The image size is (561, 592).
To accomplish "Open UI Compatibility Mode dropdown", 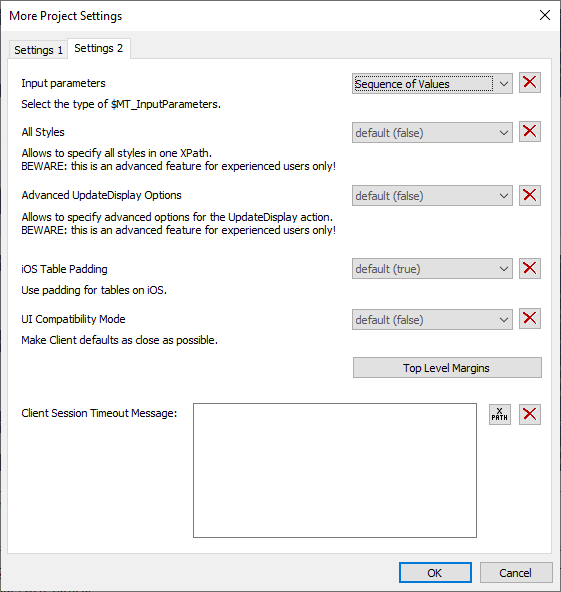I will click(x=432, y=320).
